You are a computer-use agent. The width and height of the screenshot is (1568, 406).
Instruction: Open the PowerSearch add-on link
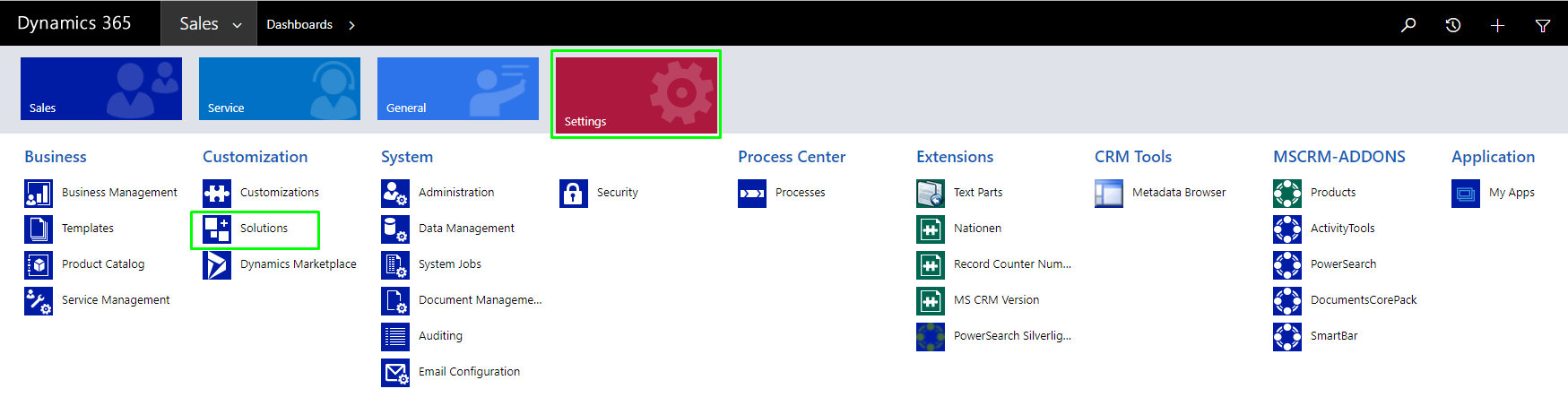point(1343,264)
